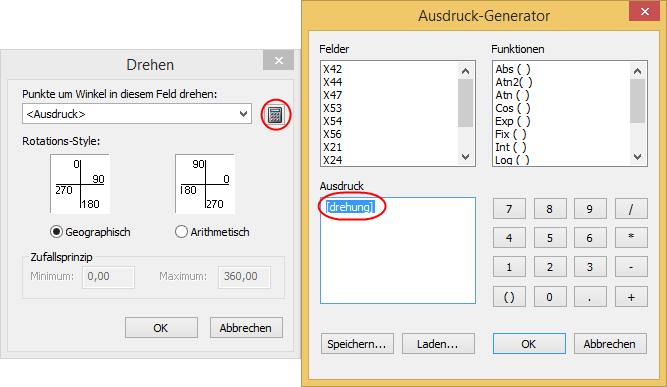Image resolution: width=667 pixels, height=387 pixels.
Task: Click the Maximum value field
Action: (244, 277)
